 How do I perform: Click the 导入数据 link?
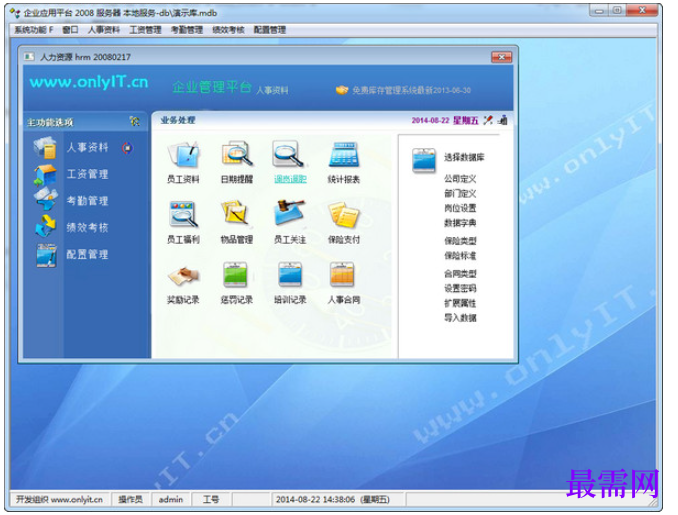460,318
